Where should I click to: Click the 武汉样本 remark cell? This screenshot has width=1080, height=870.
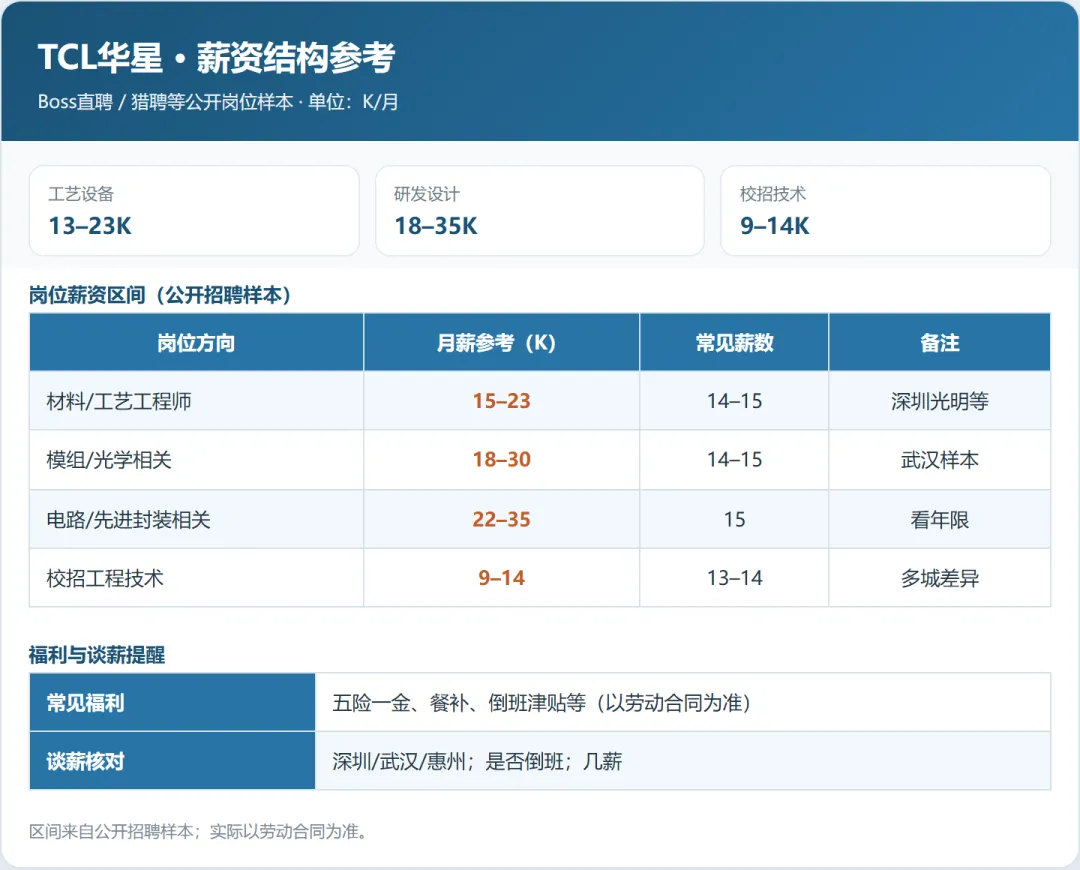coord(939,460)
